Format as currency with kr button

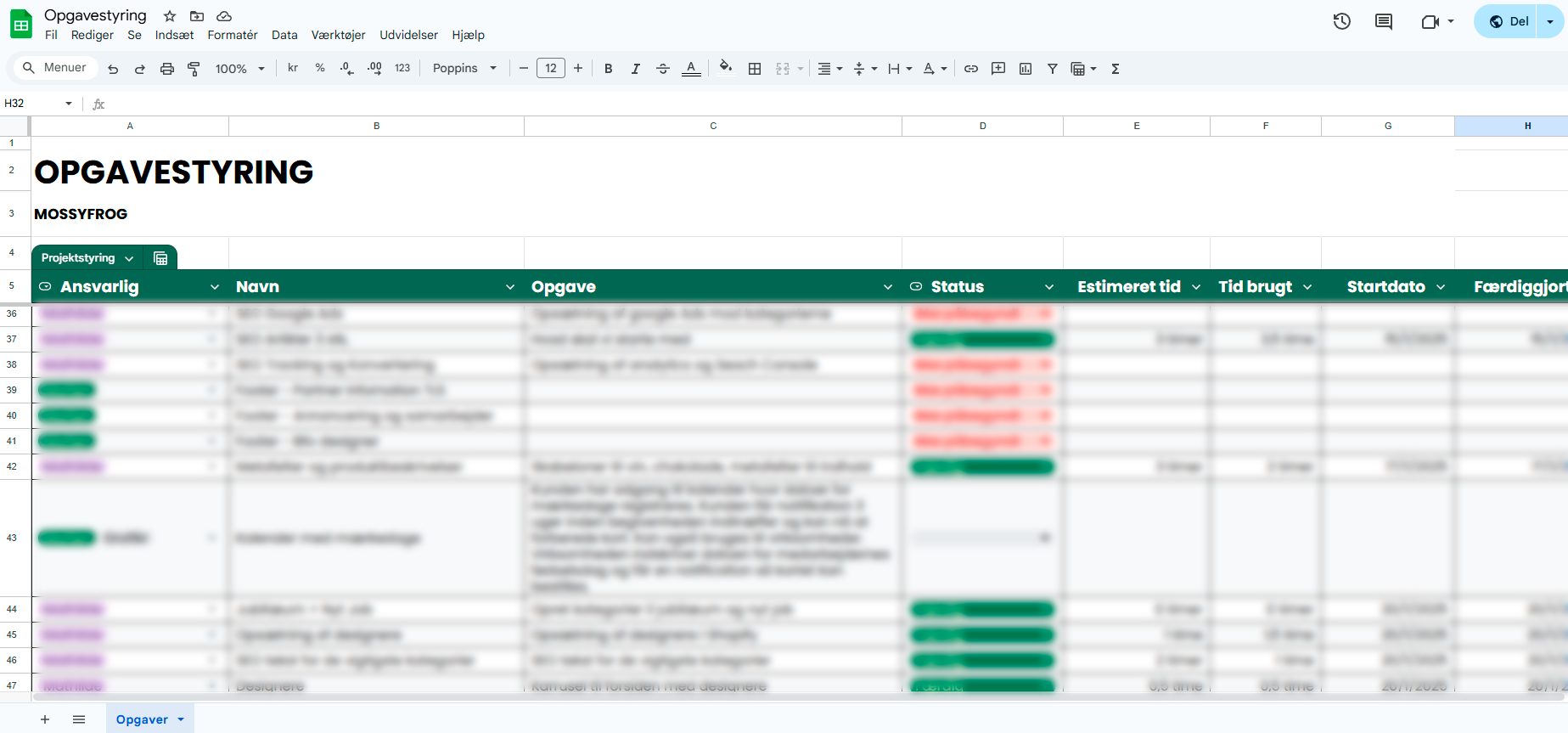(293, 68)
